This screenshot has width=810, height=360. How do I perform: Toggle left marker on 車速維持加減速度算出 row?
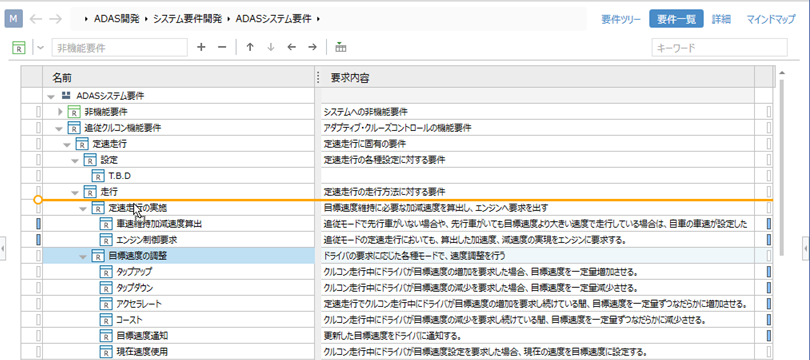[38, 224]
